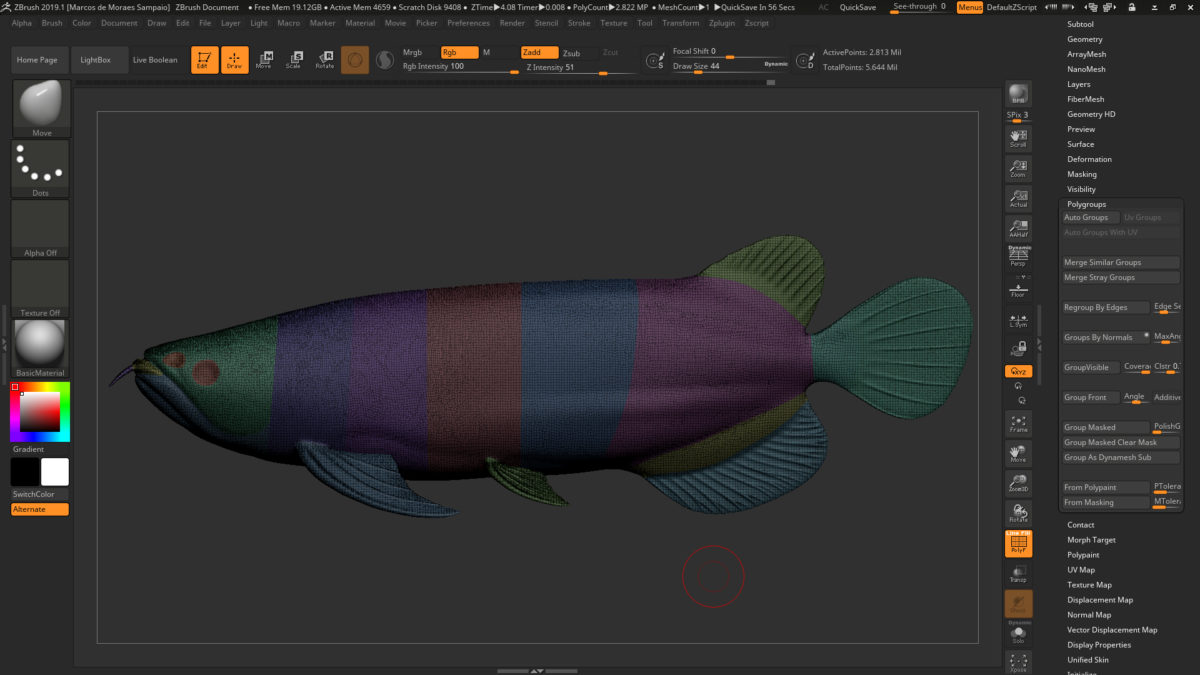Expand the Deformation sub-palette
The height and width of the screenshot is (675, 1200).
click(1089, 159)
